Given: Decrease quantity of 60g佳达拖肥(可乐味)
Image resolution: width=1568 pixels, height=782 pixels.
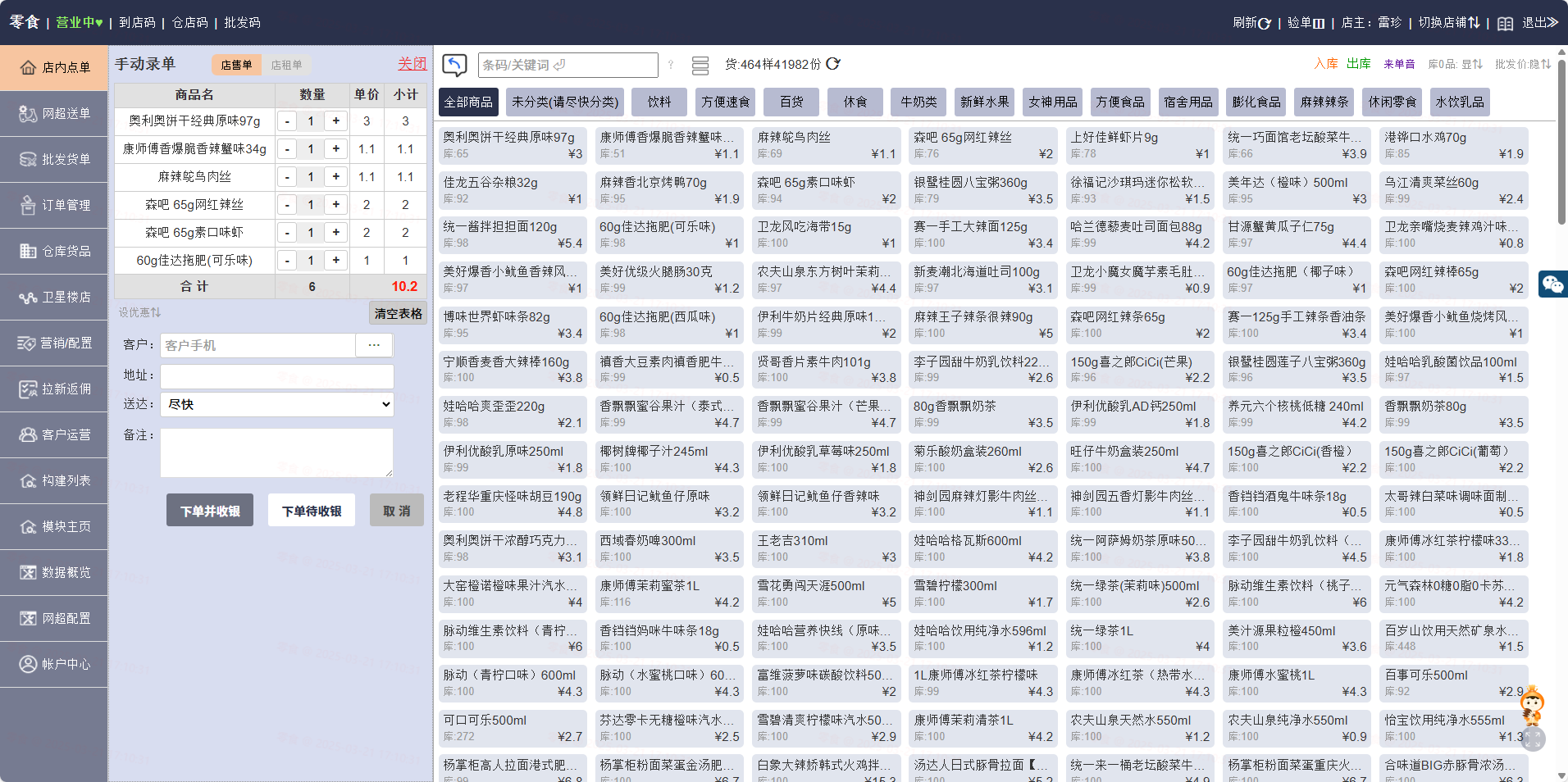Looking at the screenshot, I should [x=287, y=261].
